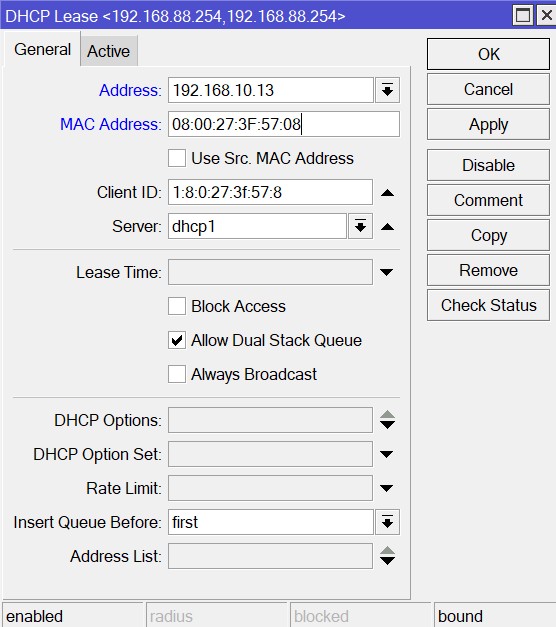Select the General tab
Viewport: 556px width, 627px height.
[42, 50]
